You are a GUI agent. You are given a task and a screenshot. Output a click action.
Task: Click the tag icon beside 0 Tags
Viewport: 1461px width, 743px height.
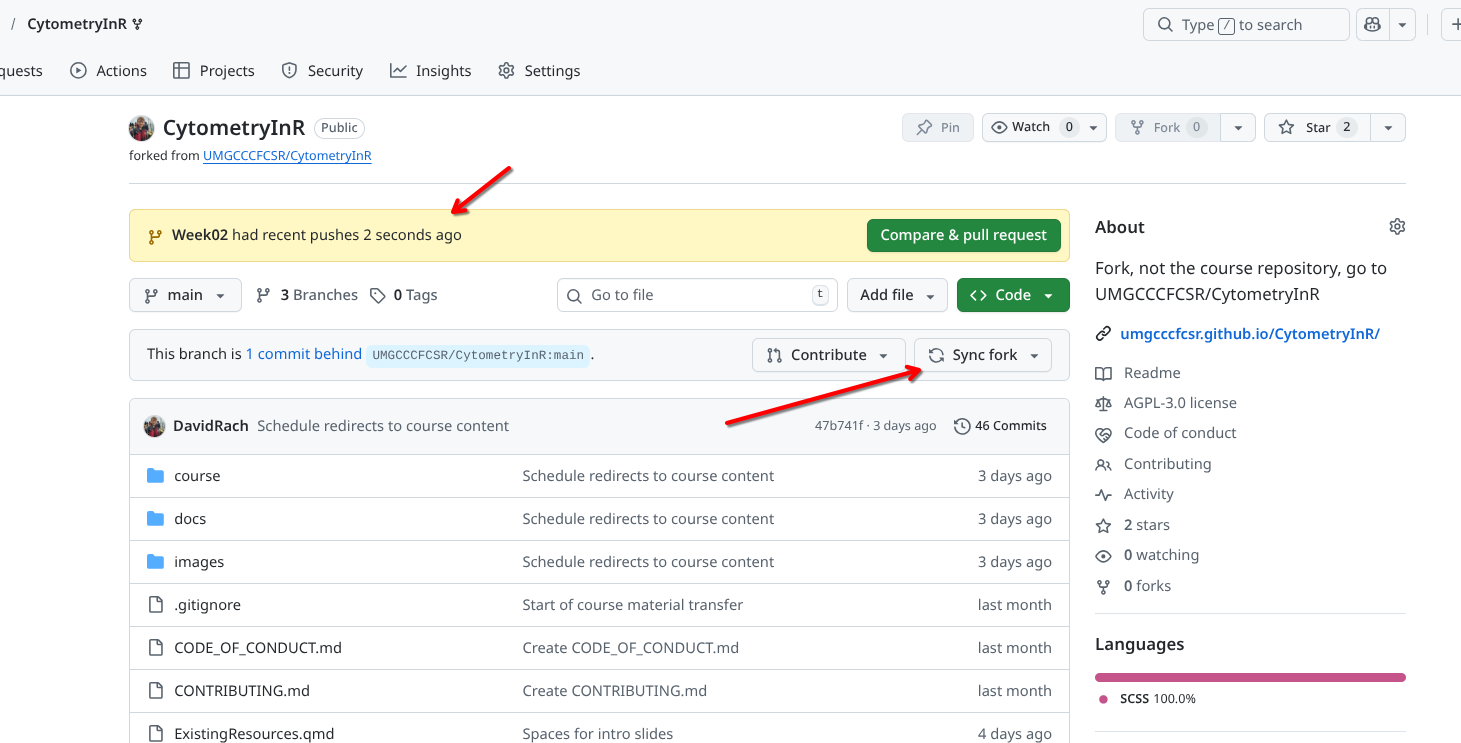[377, 295]
